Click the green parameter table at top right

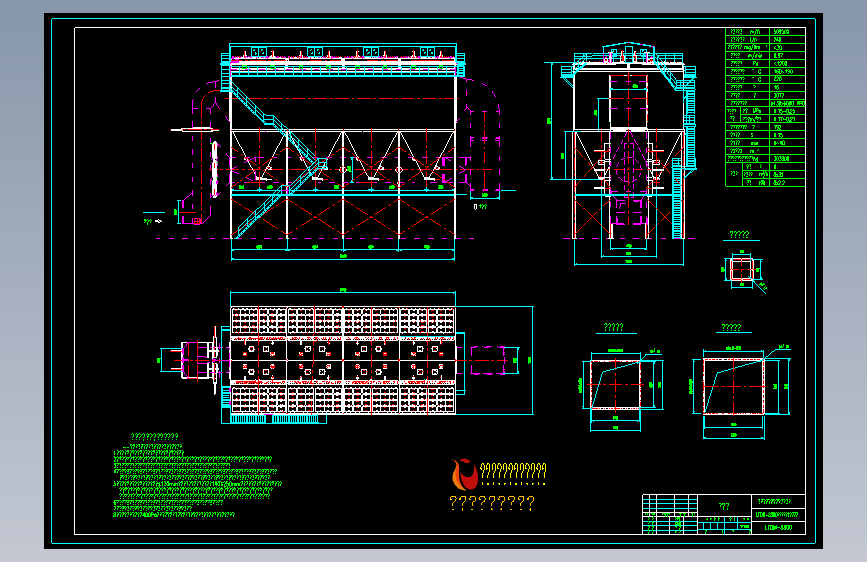(765, 107)
